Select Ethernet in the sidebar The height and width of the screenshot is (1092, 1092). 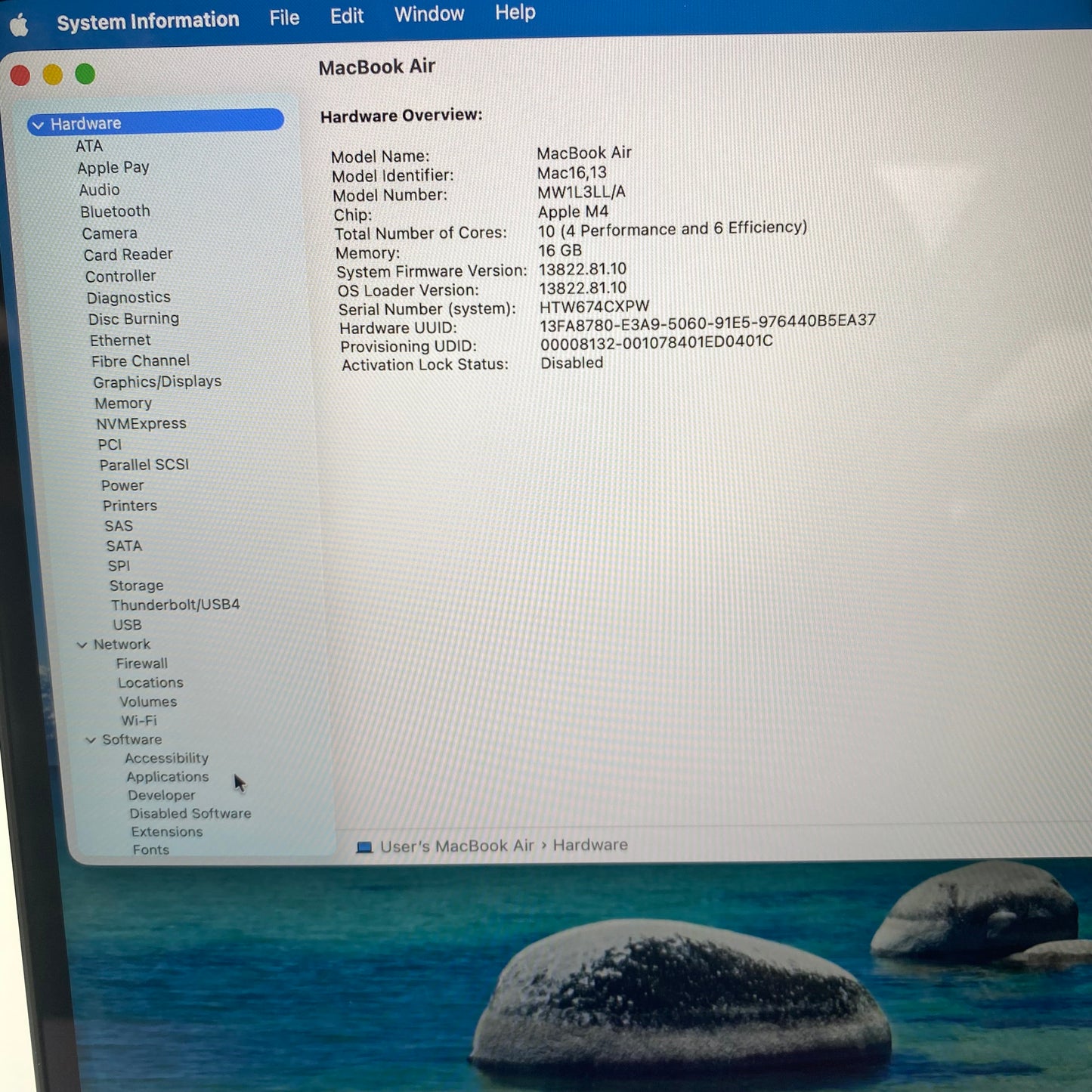point(120,340)
